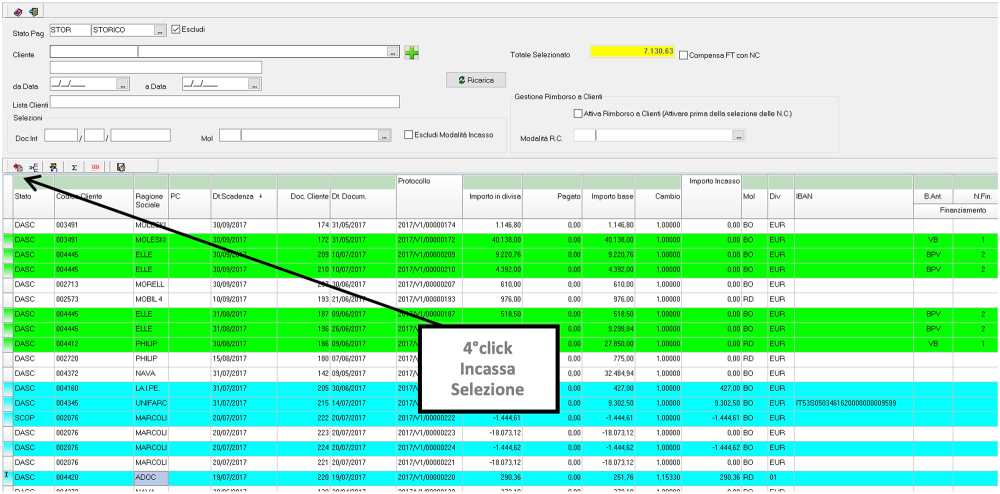The height and width of the screenshot is (494, 1000).
Task: Click the green plus icon next to Cliente
Action: click(x=411, y=52)
